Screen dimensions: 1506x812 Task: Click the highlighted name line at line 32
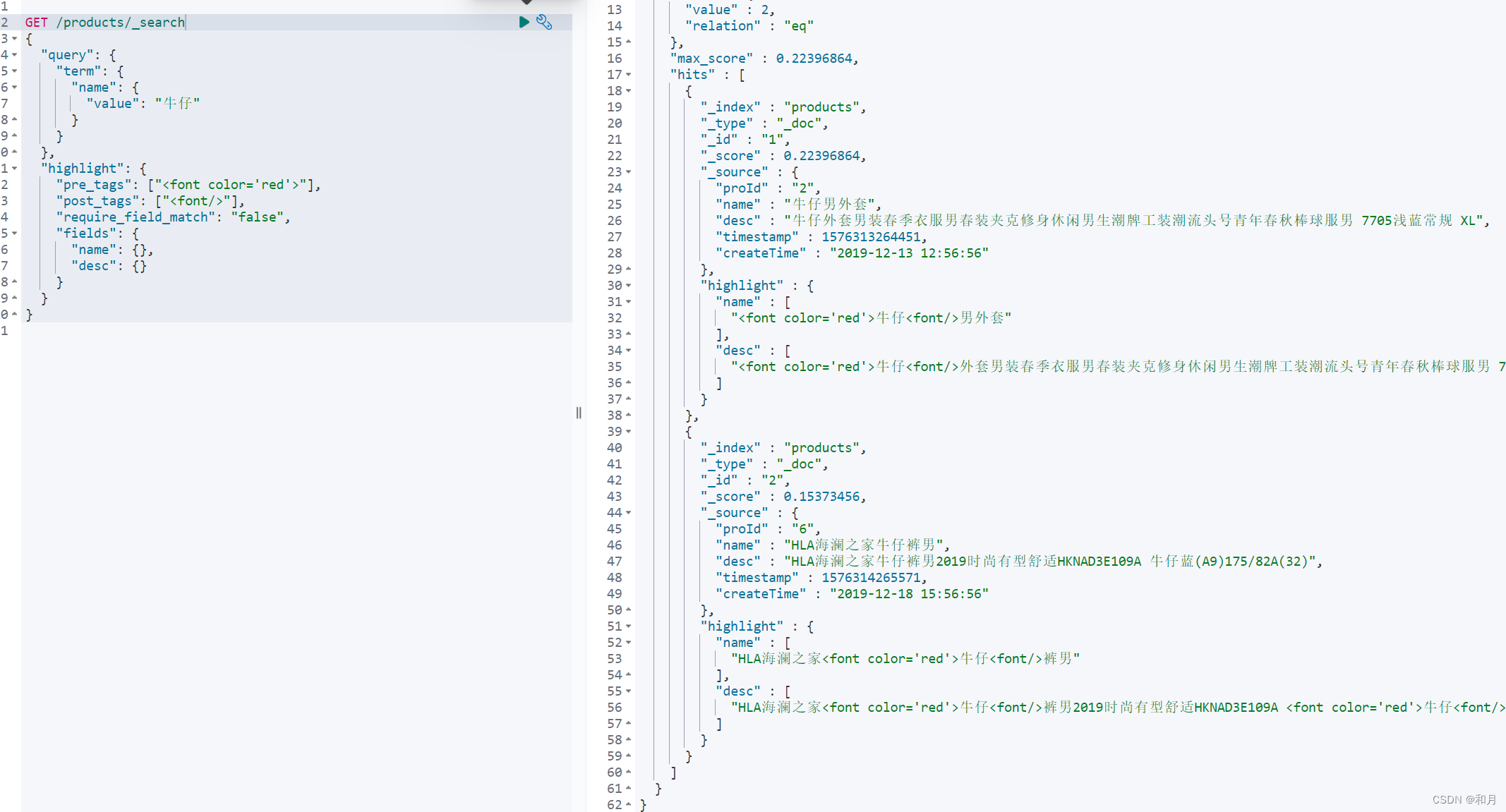(x=872, y=318)
